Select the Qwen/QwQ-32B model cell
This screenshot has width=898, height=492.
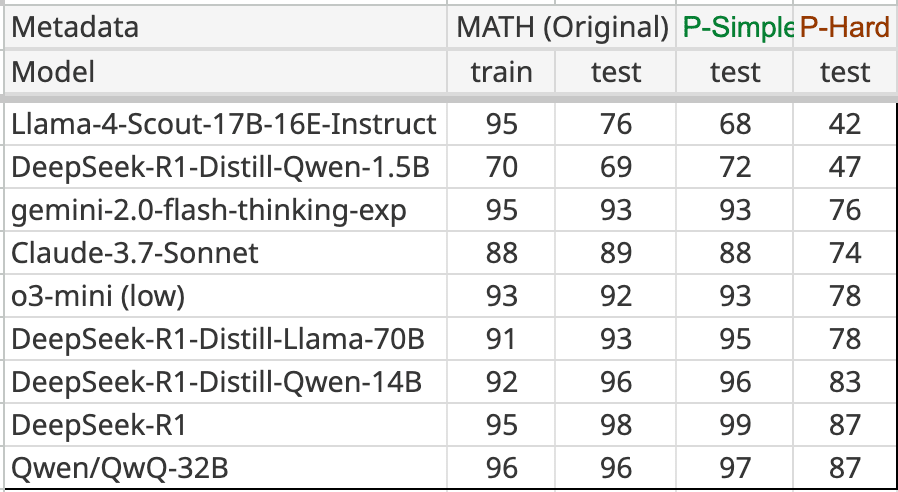[113, 468]
